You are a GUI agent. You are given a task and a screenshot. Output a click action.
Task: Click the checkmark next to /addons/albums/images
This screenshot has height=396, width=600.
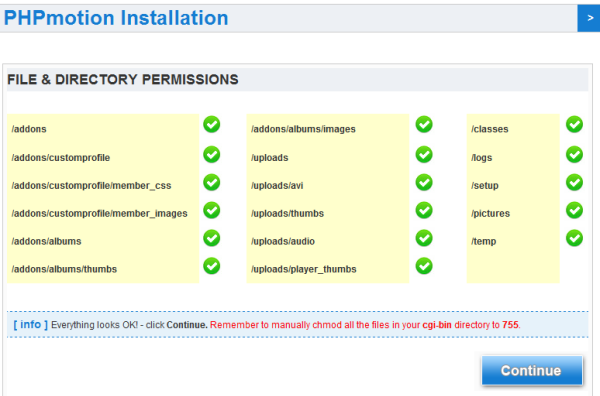pyautogui.click(x=424, y=124)
